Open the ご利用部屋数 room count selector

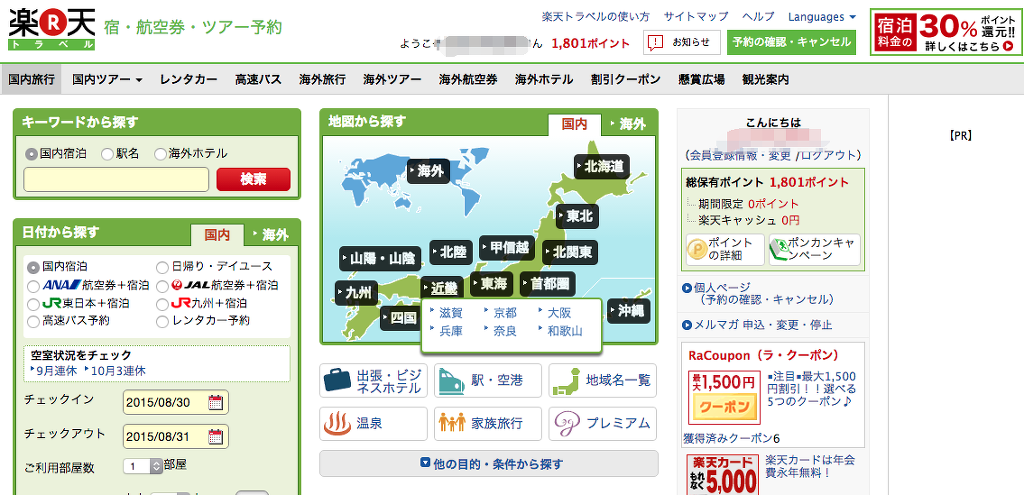click(x=143, y=466)
